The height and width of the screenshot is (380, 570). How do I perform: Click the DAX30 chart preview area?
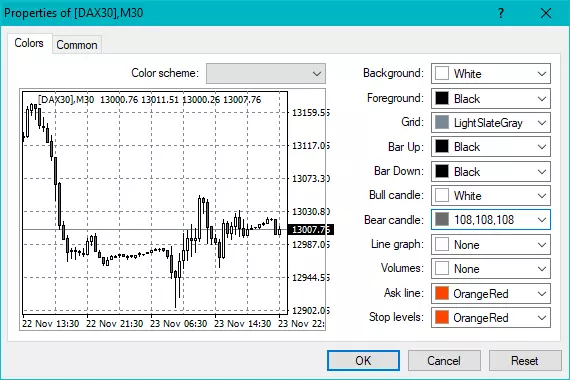(x=172, y=209)
